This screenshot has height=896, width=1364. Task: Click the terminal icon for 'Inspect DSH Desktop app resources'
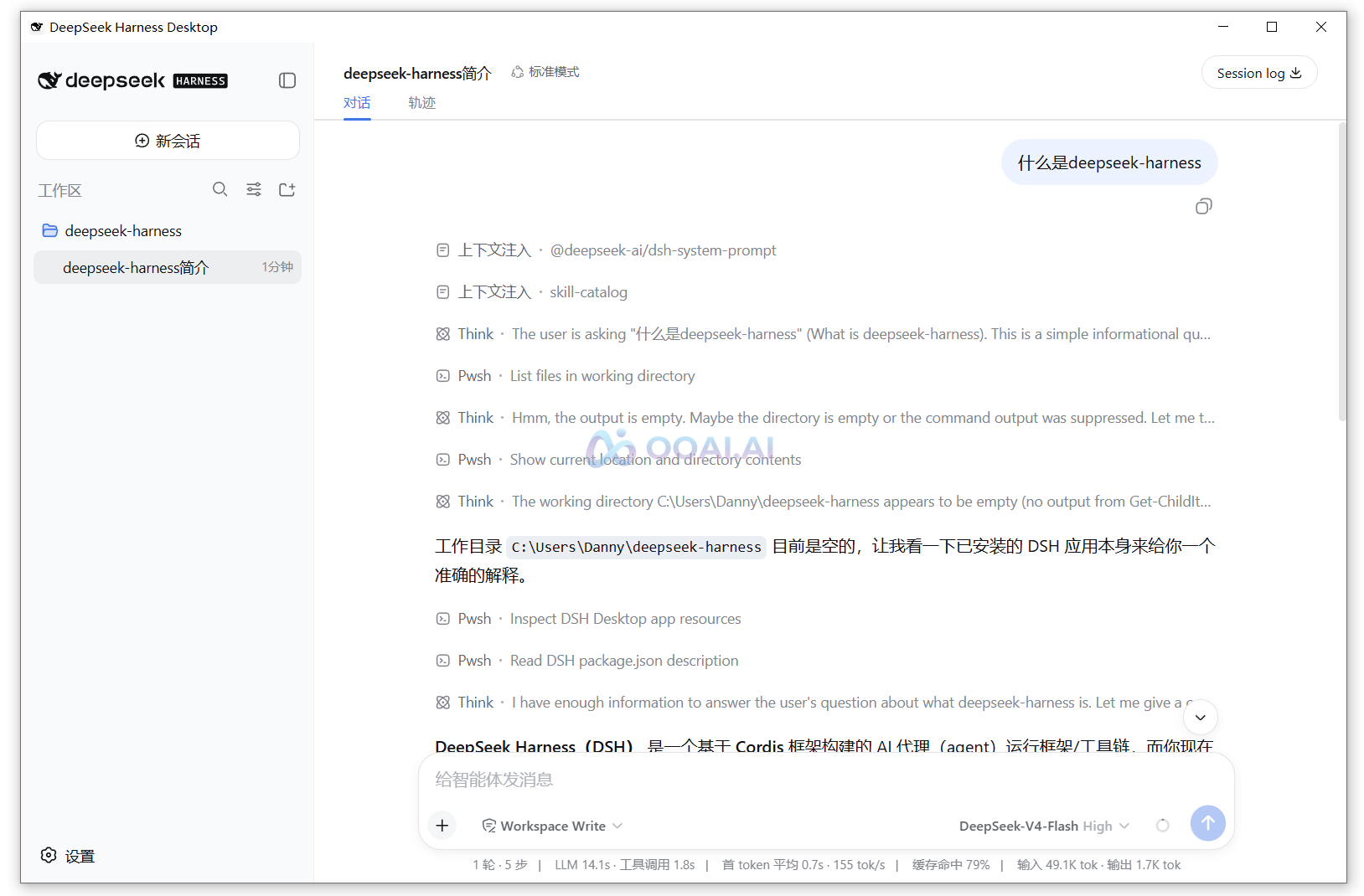coord(443,619)
